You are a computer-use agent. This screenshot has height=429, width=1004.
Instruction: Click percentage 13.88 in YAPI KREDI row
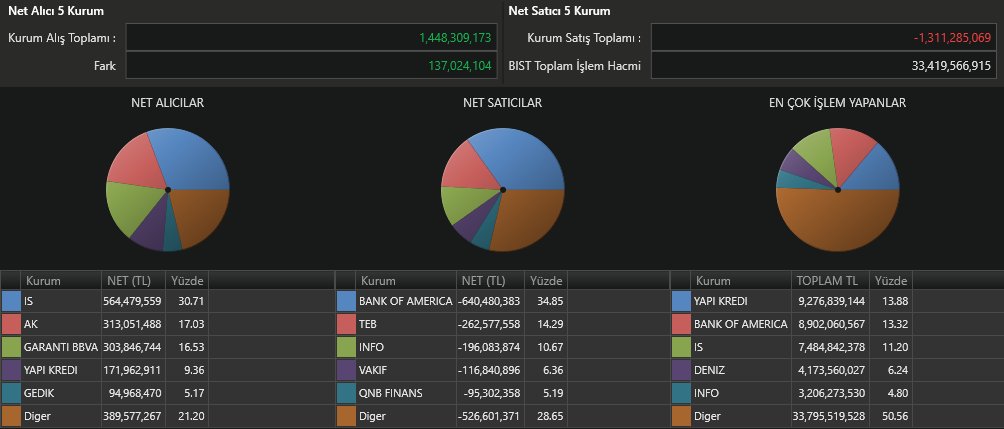click(x=895, y=301)
